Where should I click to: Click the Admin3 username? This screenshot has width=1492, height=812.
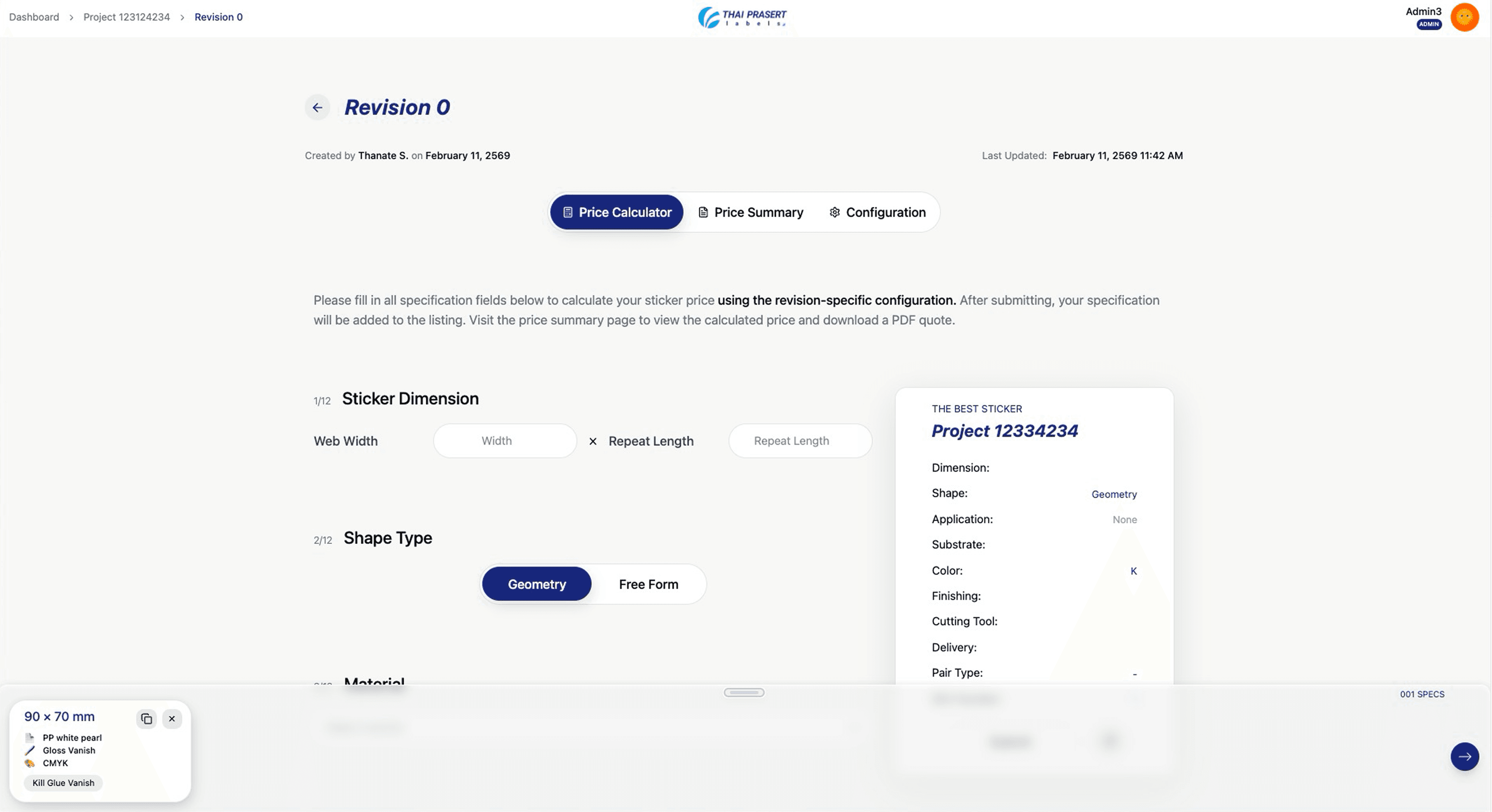tap(1423, 11)
